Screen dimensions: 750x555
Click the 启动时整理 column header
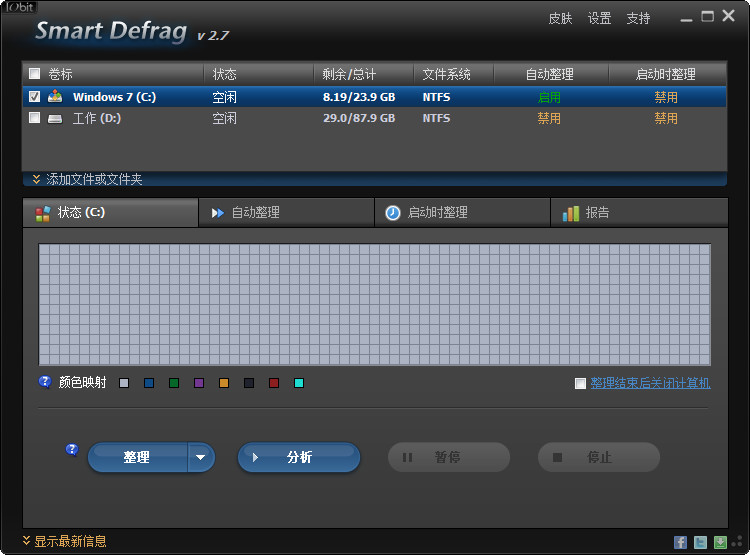click(666, 74)
